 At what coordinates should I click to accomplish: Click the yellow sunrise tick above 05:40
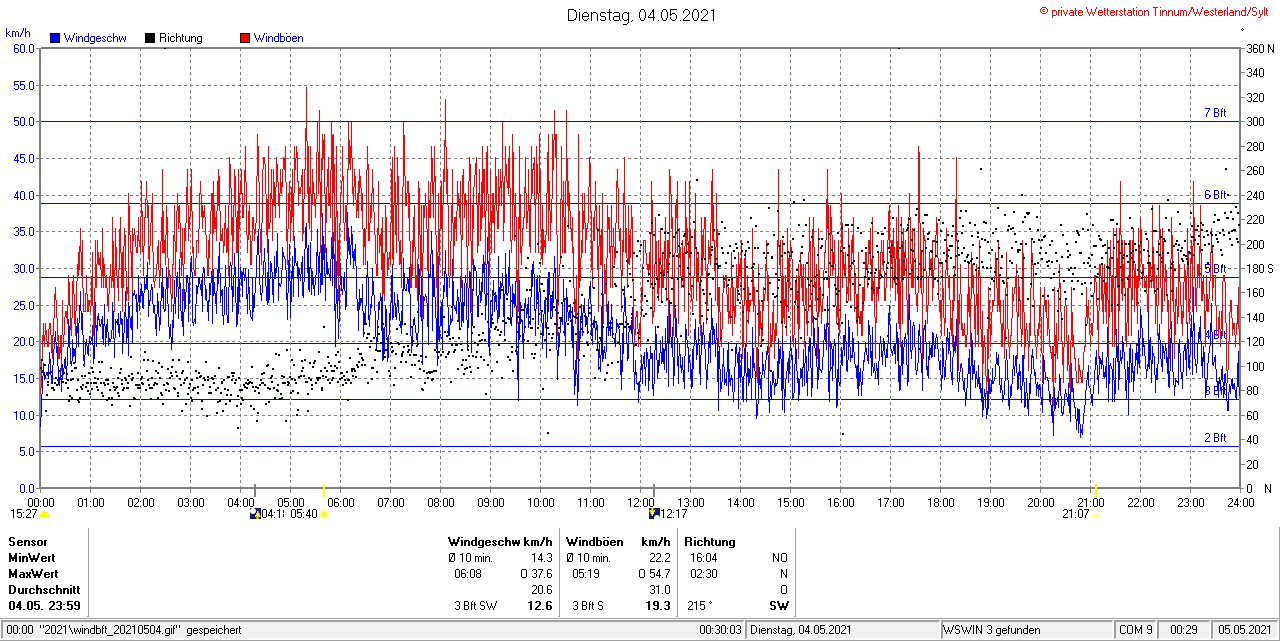pyautogui.click(x=324, y=489)
